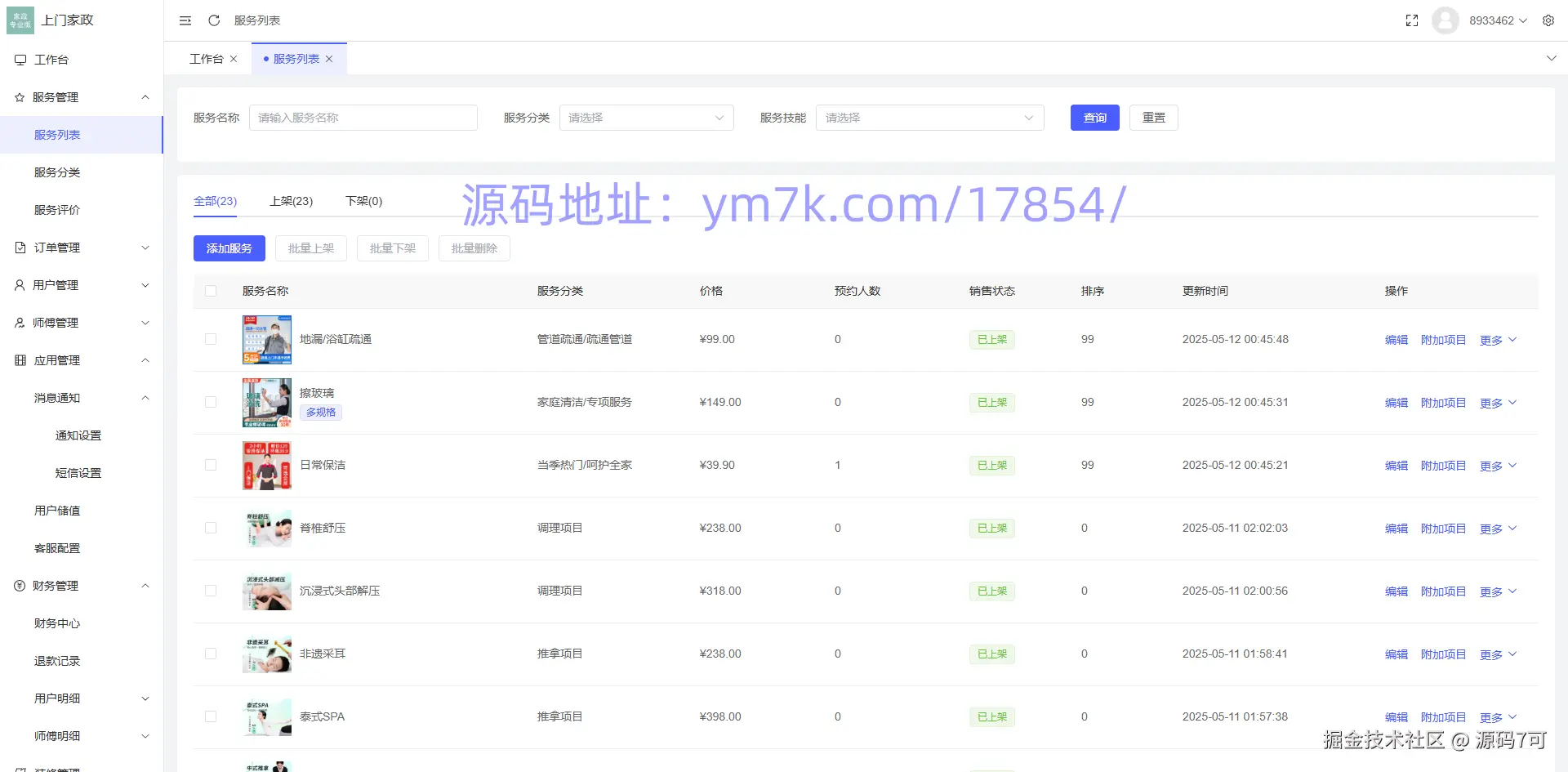Select the 日常保洁 row checkbox
This screenshot has height=772, width=1568.
point(211,465)
